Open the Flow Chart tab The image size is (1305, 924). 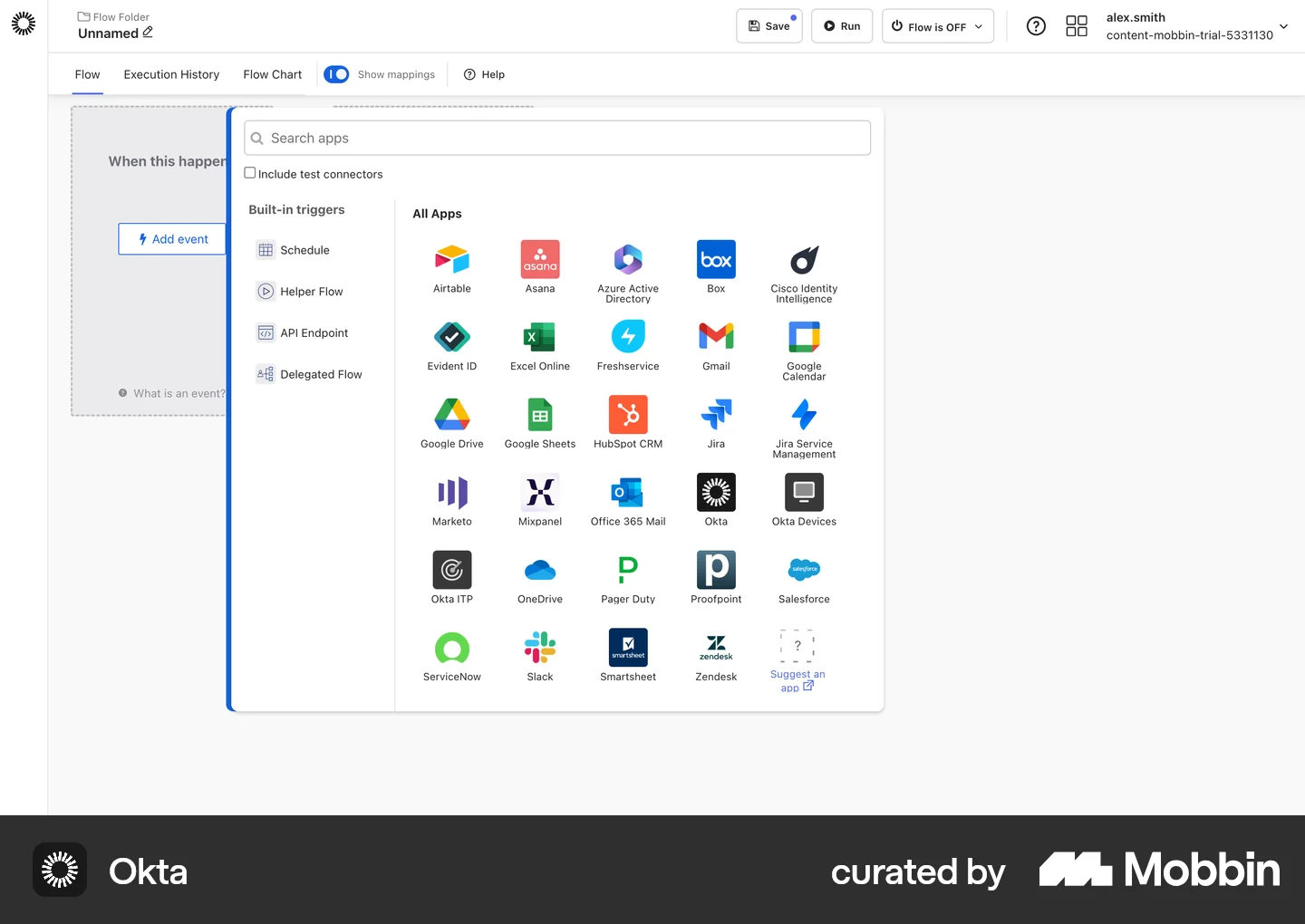tap(273, 74)
